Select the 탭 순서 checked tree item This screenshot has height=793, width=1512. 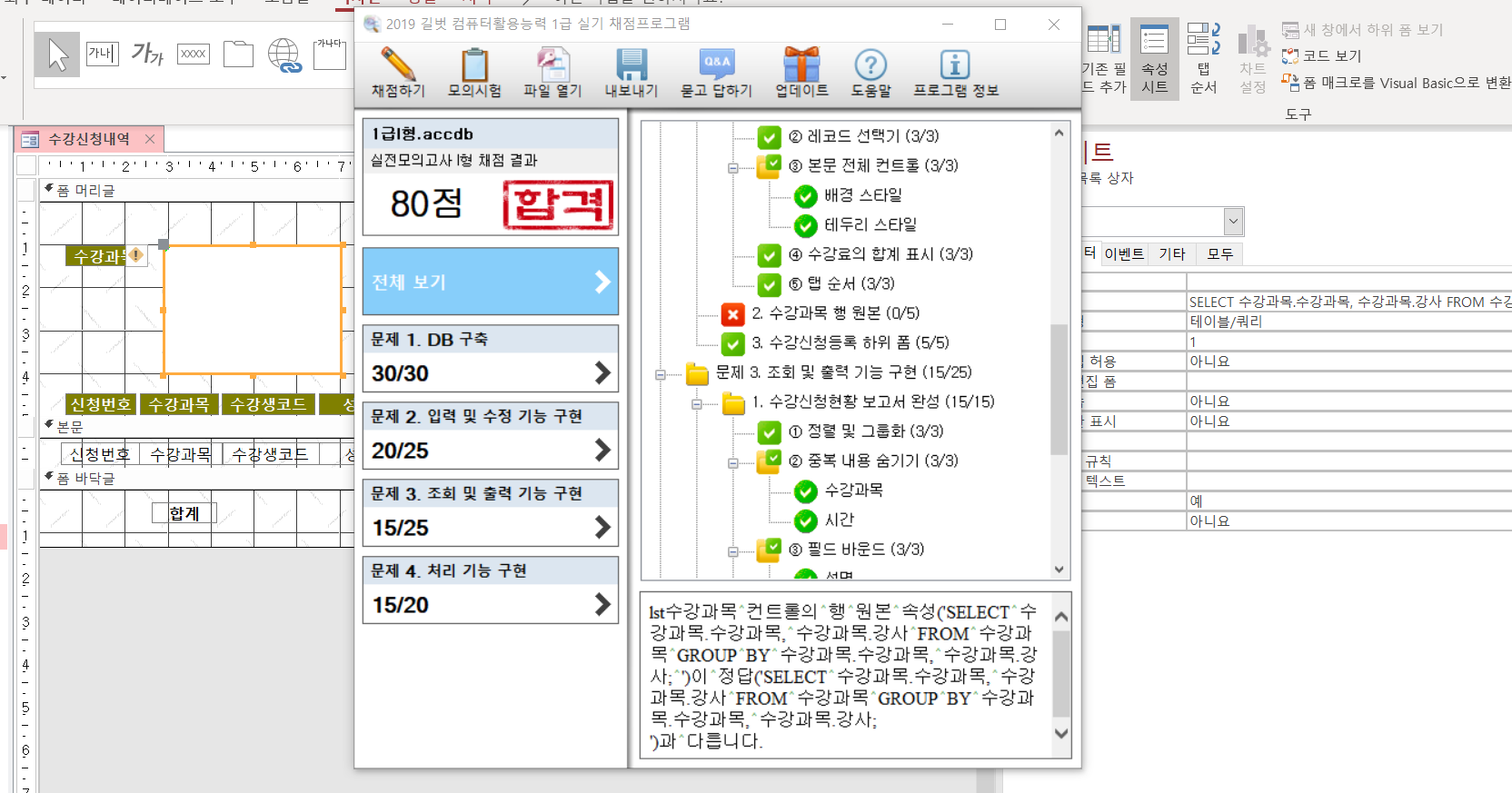850,284
